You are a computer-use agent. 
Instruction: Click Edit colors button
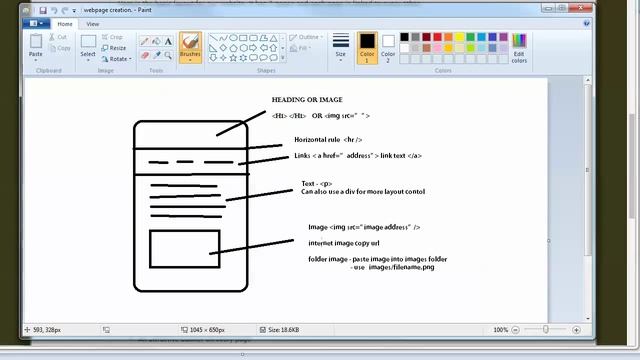519,48
